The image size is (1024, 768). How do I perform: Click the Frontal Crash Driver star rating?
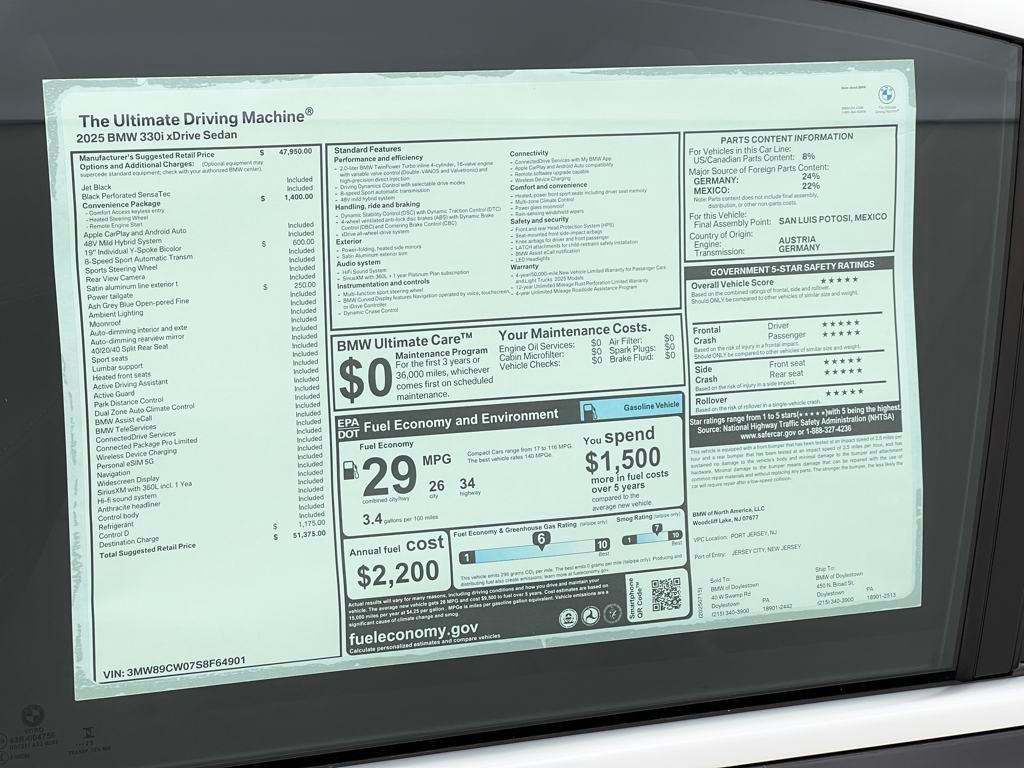click(x=842, y=323)
